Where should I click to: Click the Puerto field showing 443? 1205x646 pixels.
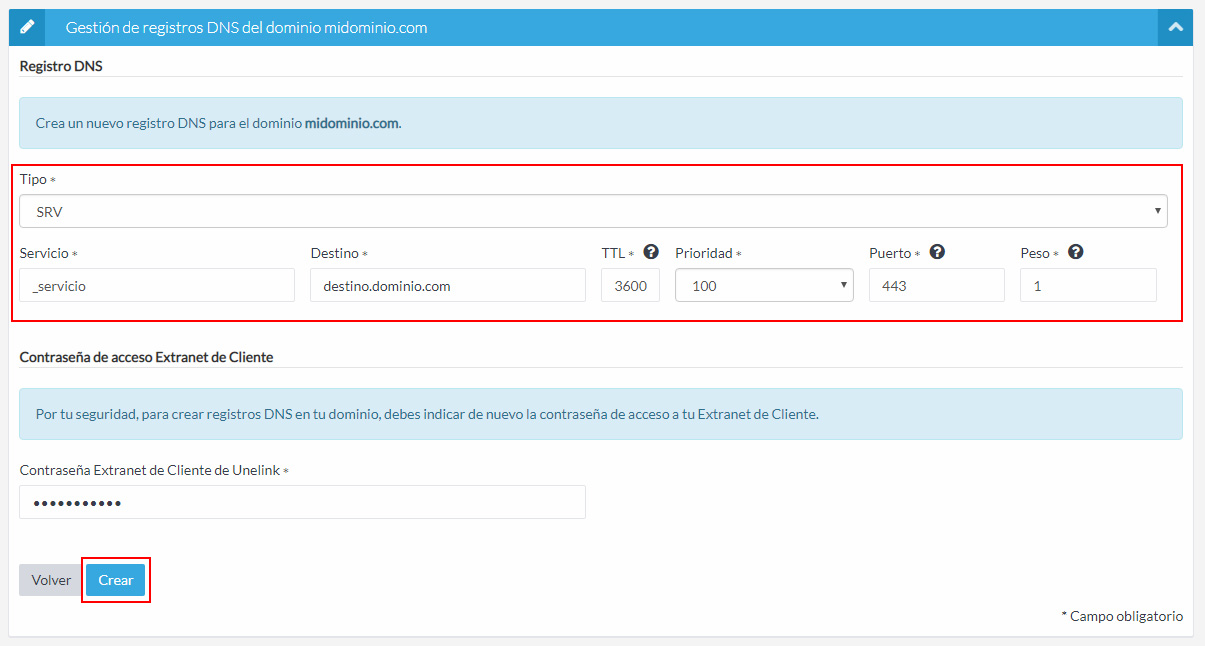coord(936,285)
